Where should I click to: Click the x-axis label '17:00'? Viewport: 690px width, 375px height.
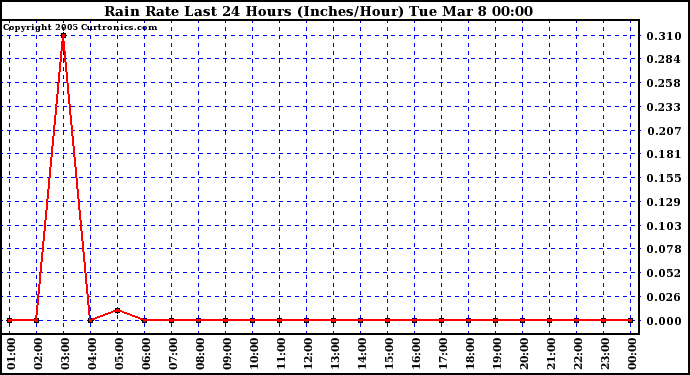tap(443, 354)
